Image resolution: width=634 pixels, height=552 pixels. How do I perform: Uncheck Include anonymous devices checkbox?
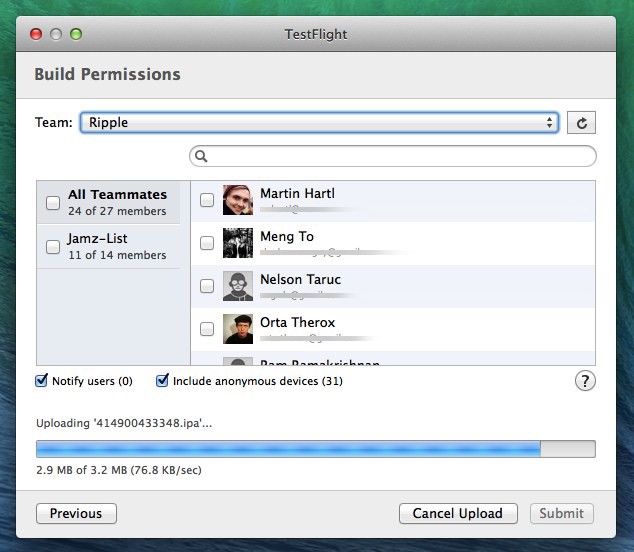pyautogui.click(x=162, y=381)
